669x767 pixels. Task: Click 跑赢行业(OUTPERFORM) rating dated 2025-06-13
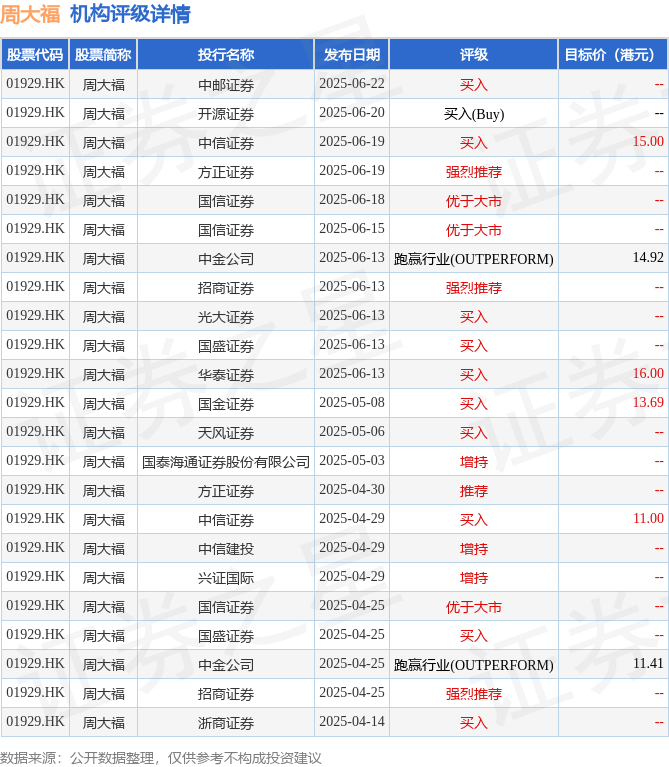pos(473,259)
